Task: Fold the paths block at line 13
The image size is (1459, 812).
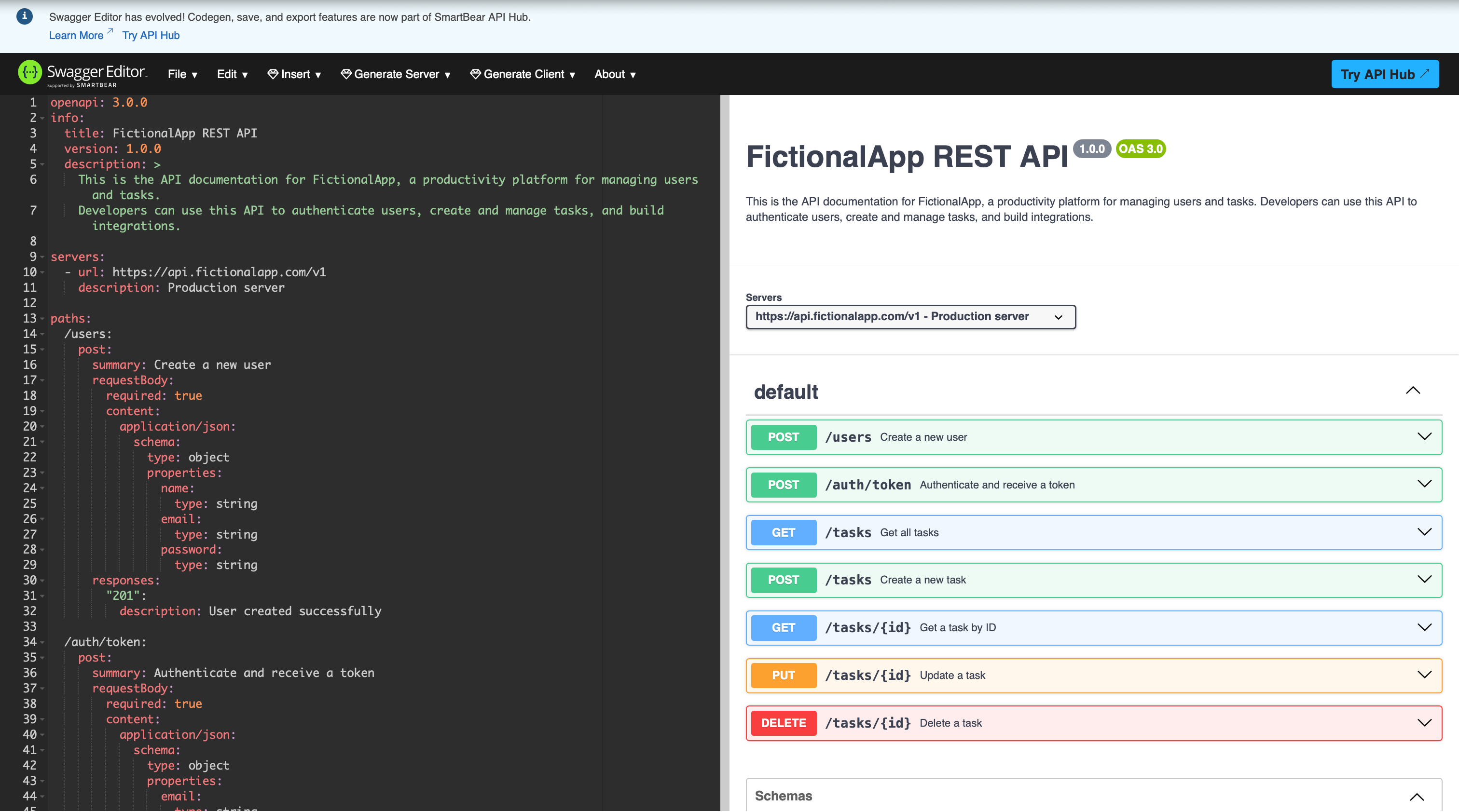Action: (x=42, y=319)
